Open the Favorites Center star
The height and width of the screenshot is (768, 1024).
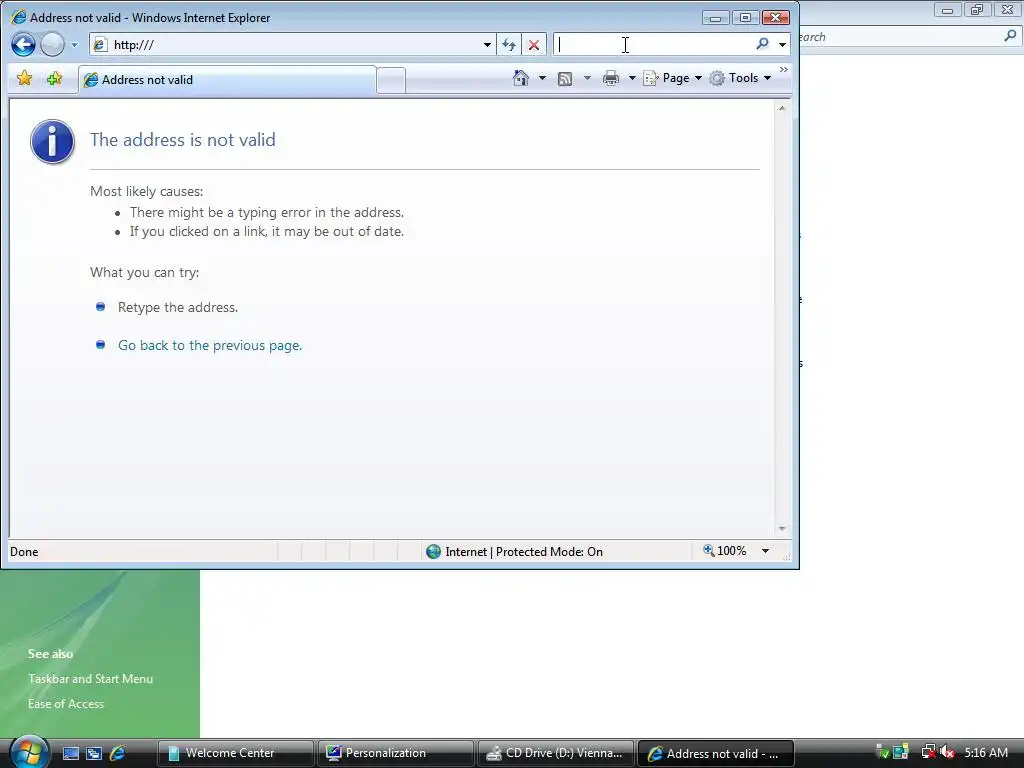pos(24,78)
